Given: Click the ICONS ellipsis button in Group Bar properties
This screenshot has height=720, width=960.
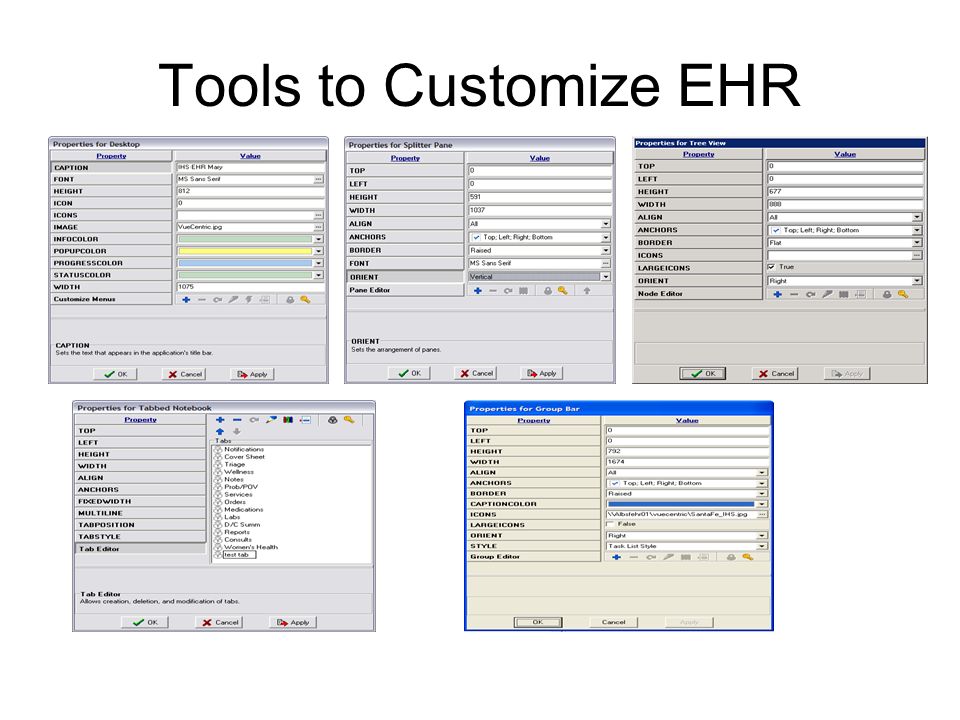Looking at the screenshot, I should [x=762, y=515].
